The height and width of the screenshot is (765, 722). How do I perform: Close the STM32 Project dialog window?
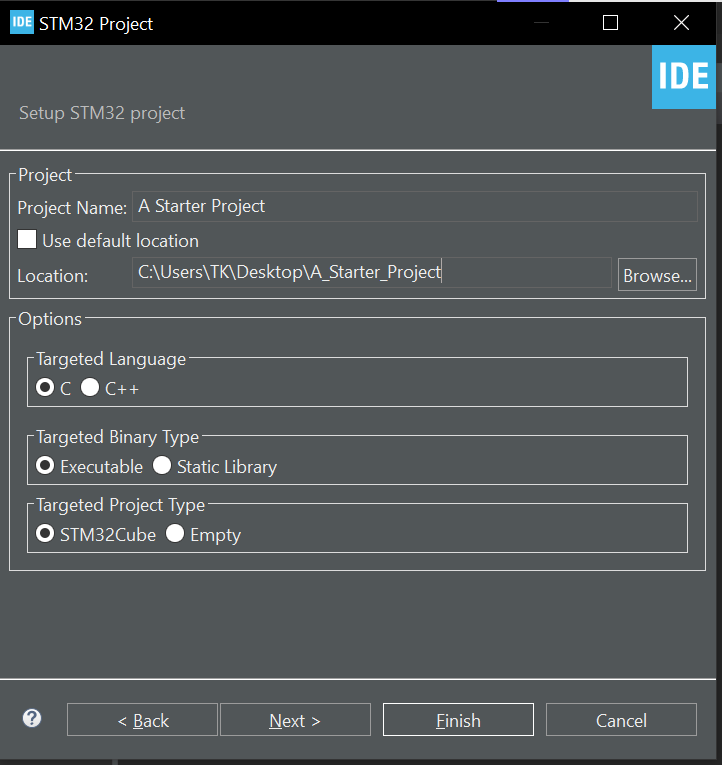coord(681,23)
